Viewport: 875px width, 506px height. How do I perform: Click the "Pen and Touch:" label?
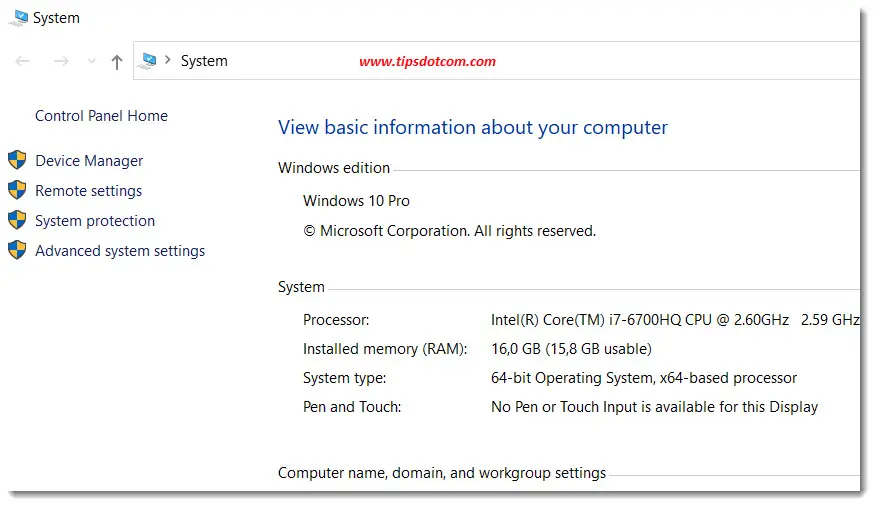point(352,407)
